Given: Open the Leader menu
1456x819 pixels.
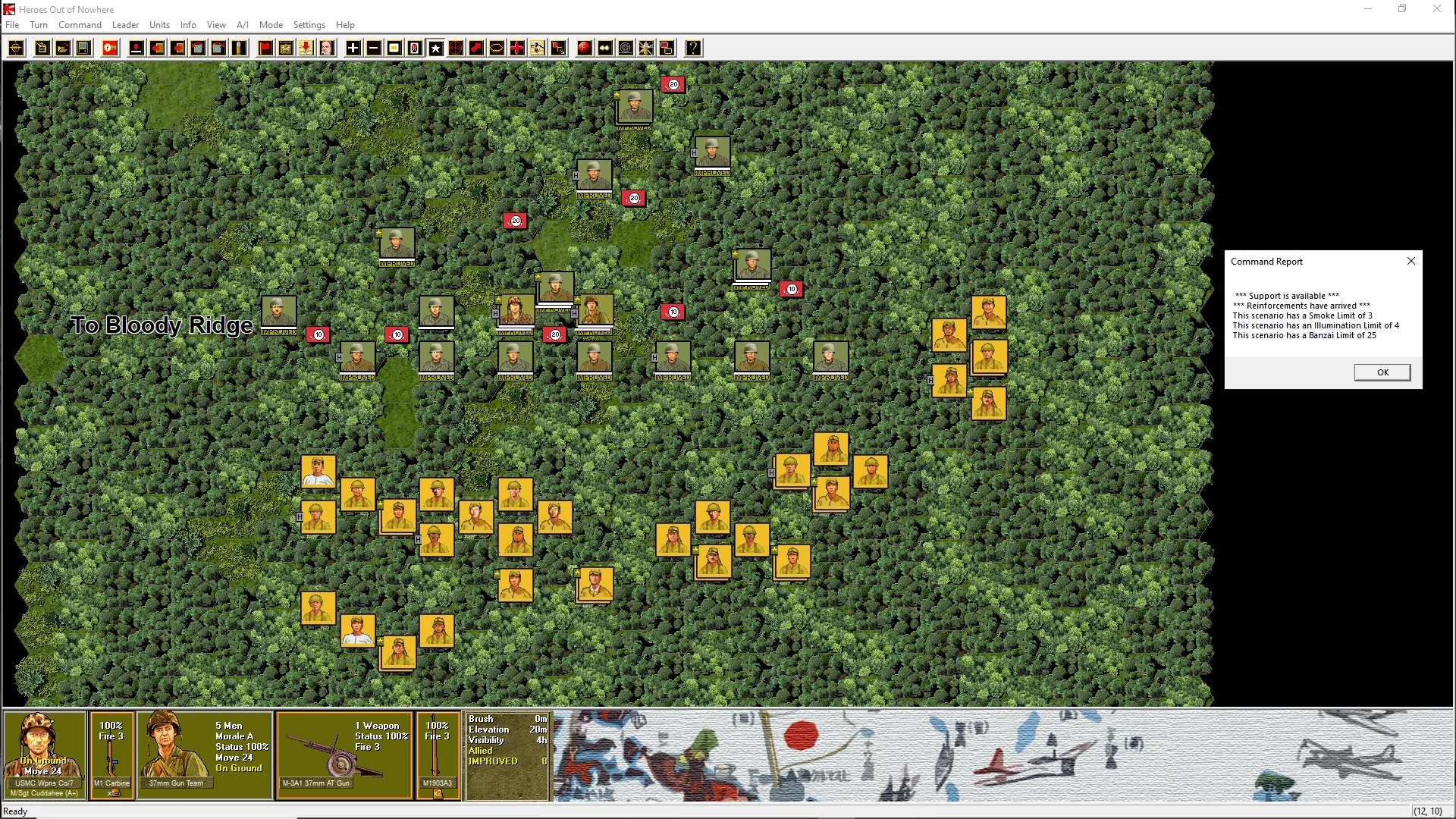Looking at the screenshot, I should coord(125,25).
